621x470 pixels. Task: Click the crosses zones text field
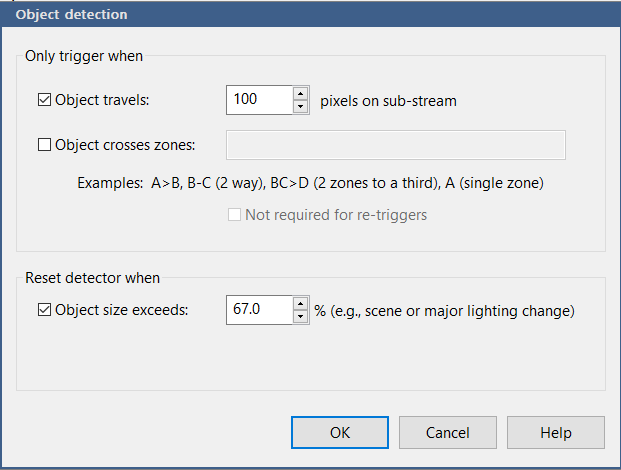click(x=396, y=145)
